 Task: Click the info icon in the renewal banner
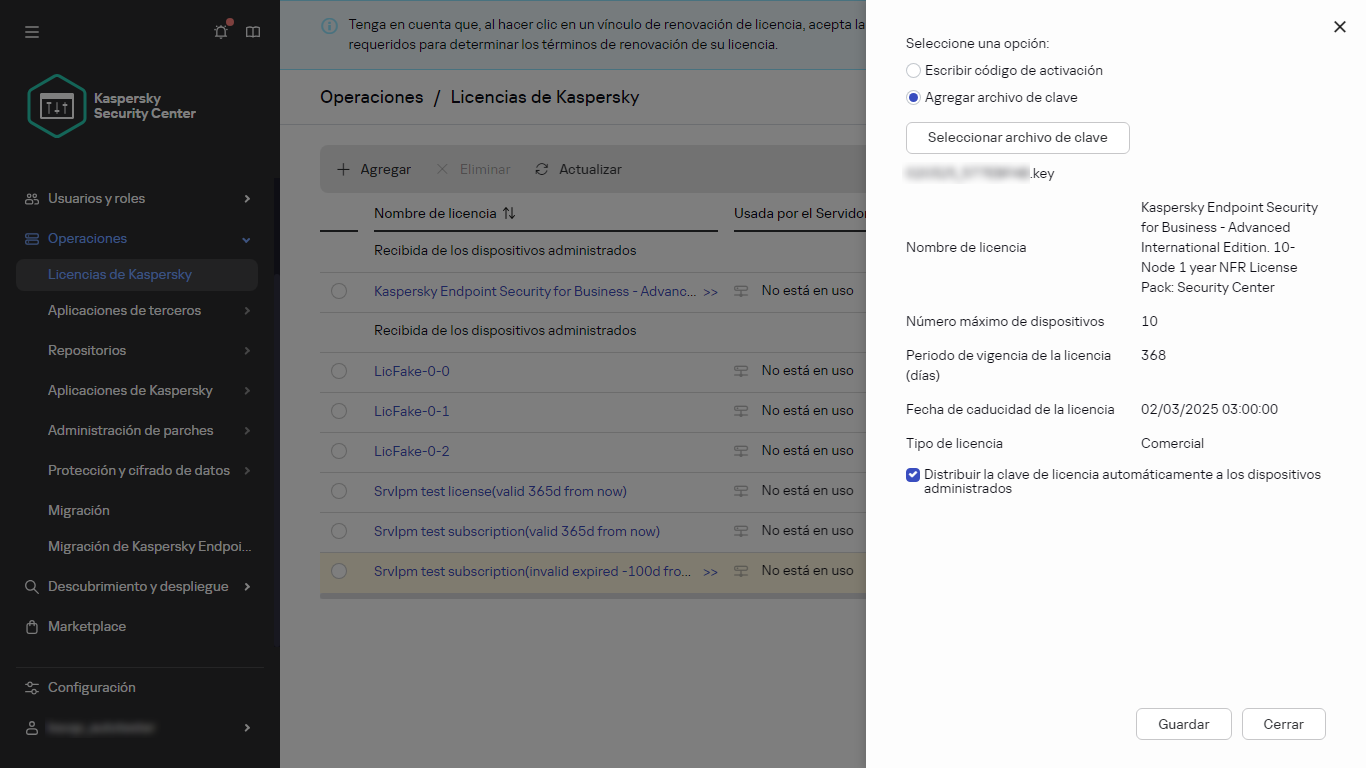point(329,25)
